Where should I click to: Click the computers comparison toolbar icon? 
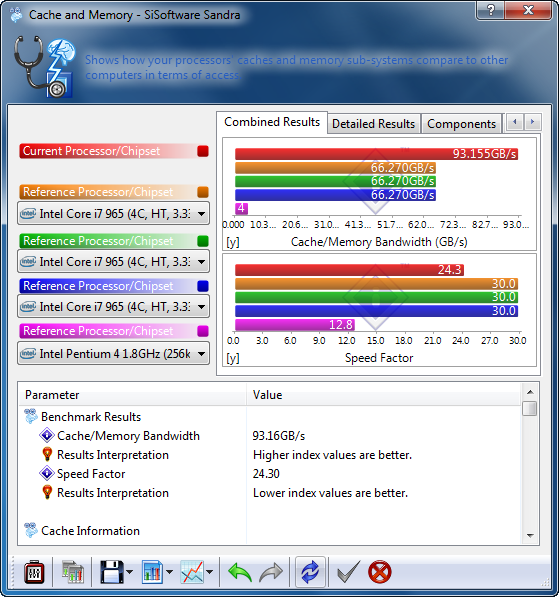73,572
